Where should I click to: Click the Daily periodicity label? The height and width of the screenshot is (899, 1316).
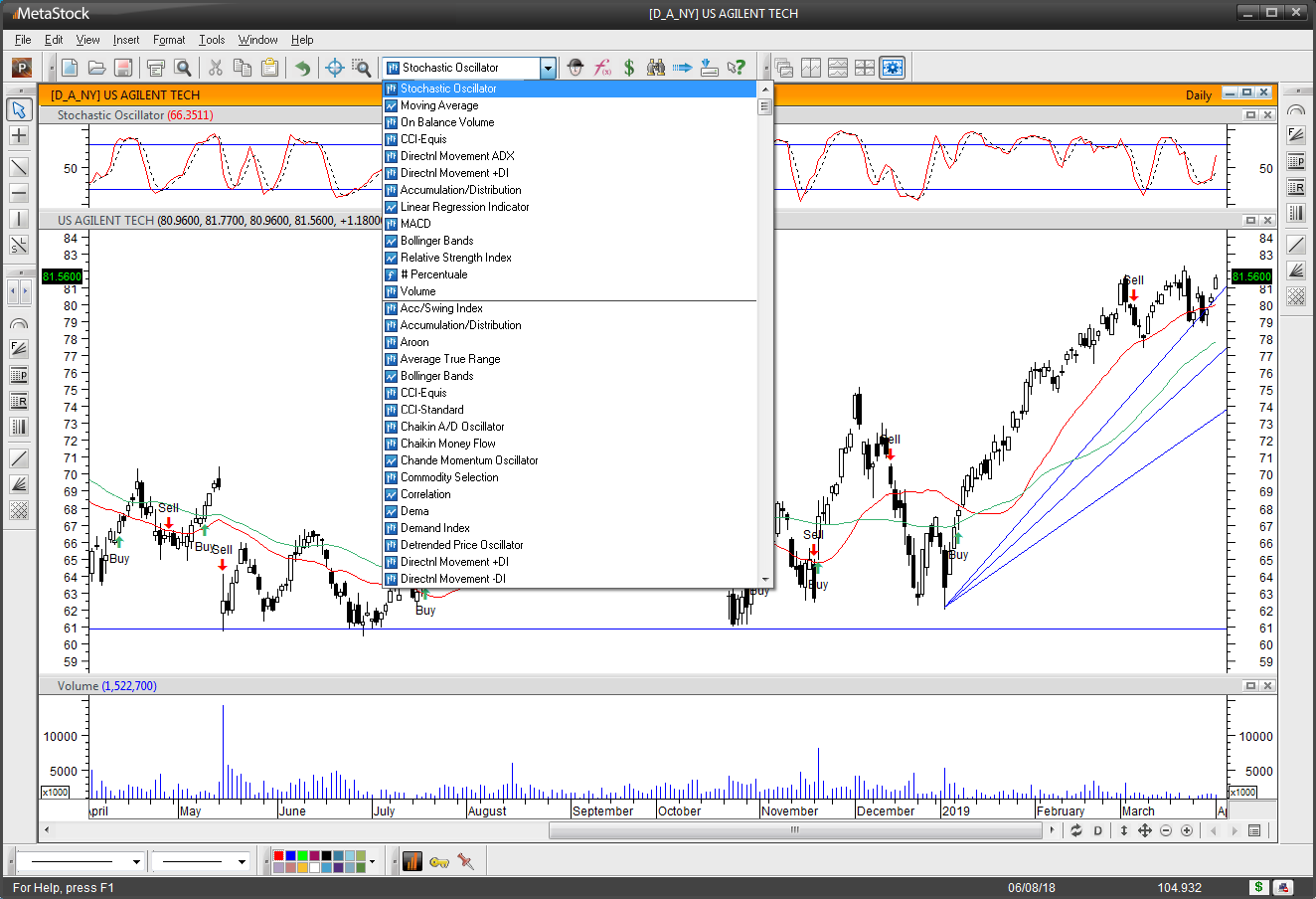point(1199,95)
